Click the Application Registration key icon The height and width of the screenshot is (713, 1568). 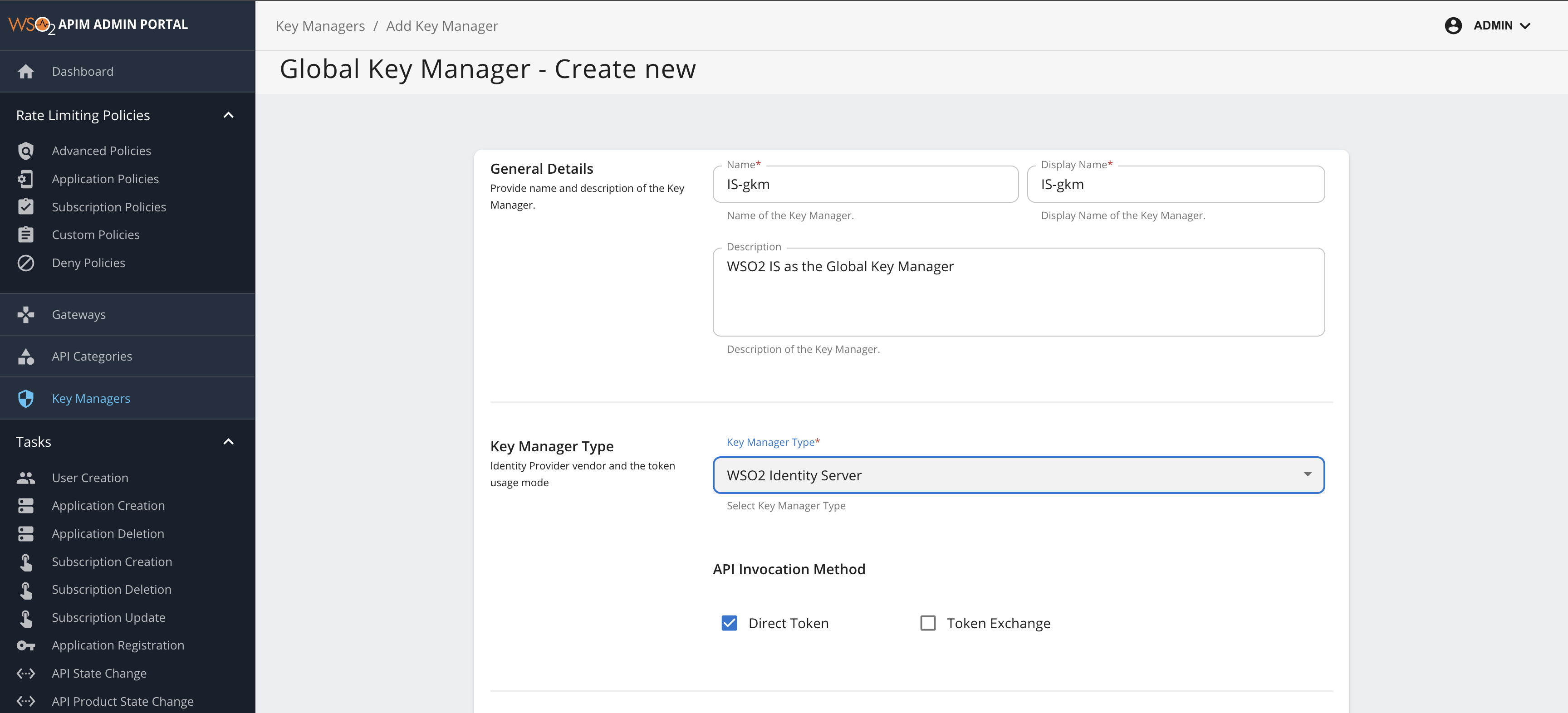coord(25,645)
